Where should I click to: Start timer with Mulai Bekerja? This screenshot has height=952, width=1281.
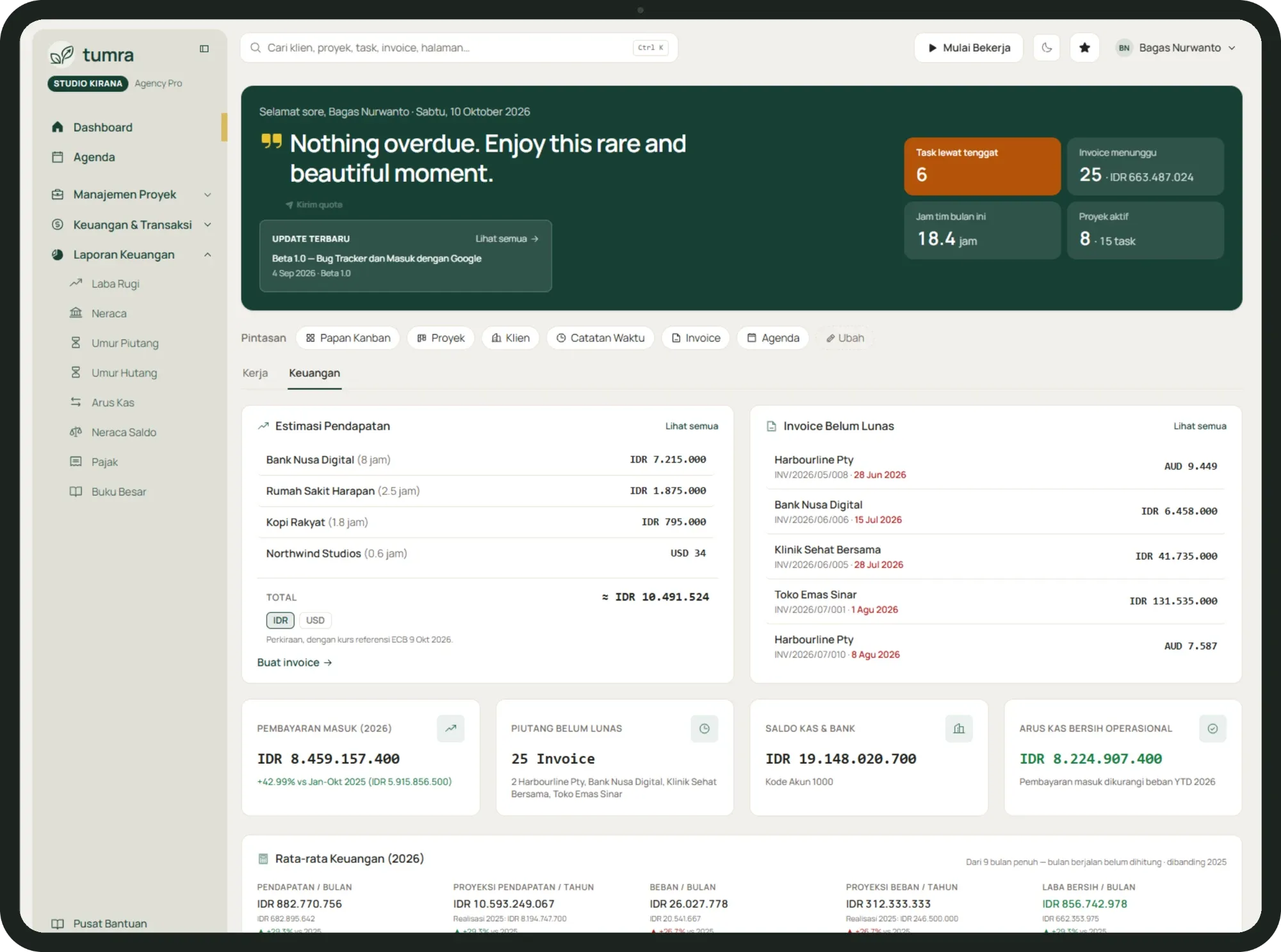click(968, 47)
